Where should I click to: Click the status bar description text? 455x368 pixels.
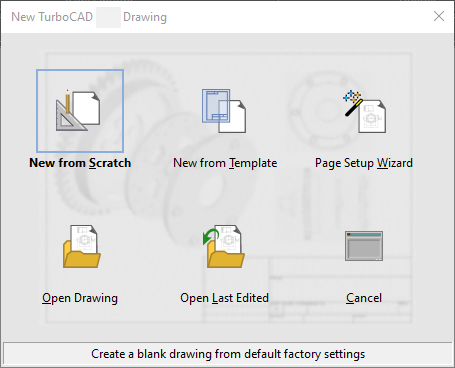point(228,354)
